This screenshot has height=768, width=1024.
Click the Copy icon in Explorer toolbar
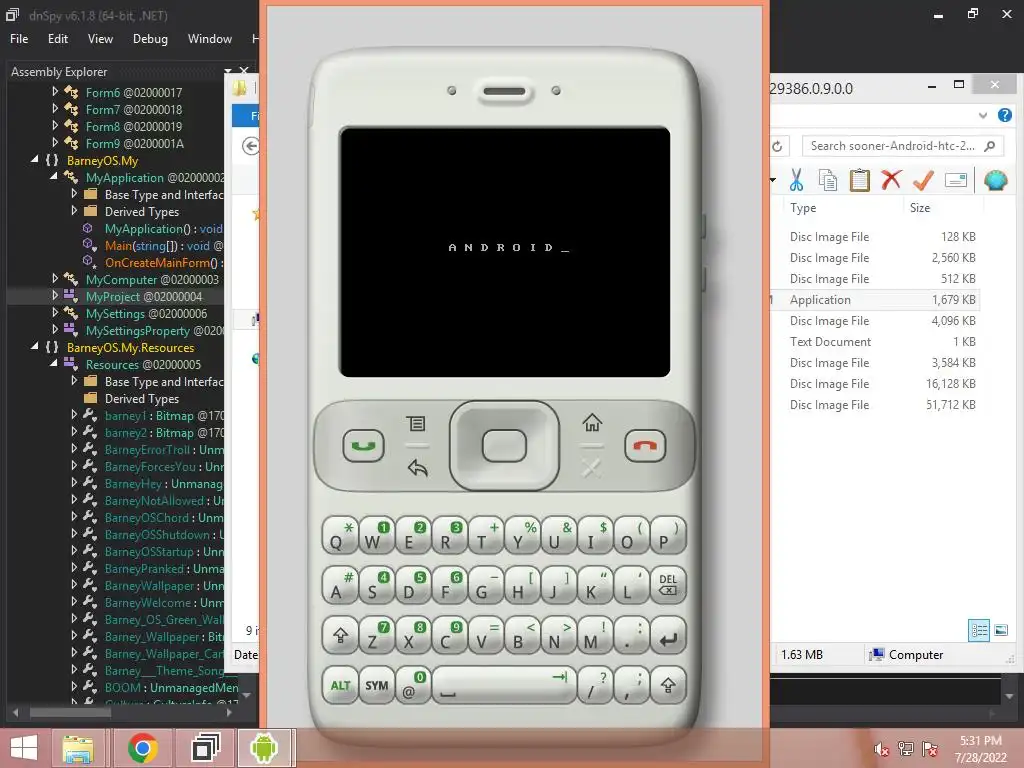click(x=827, y=180)
